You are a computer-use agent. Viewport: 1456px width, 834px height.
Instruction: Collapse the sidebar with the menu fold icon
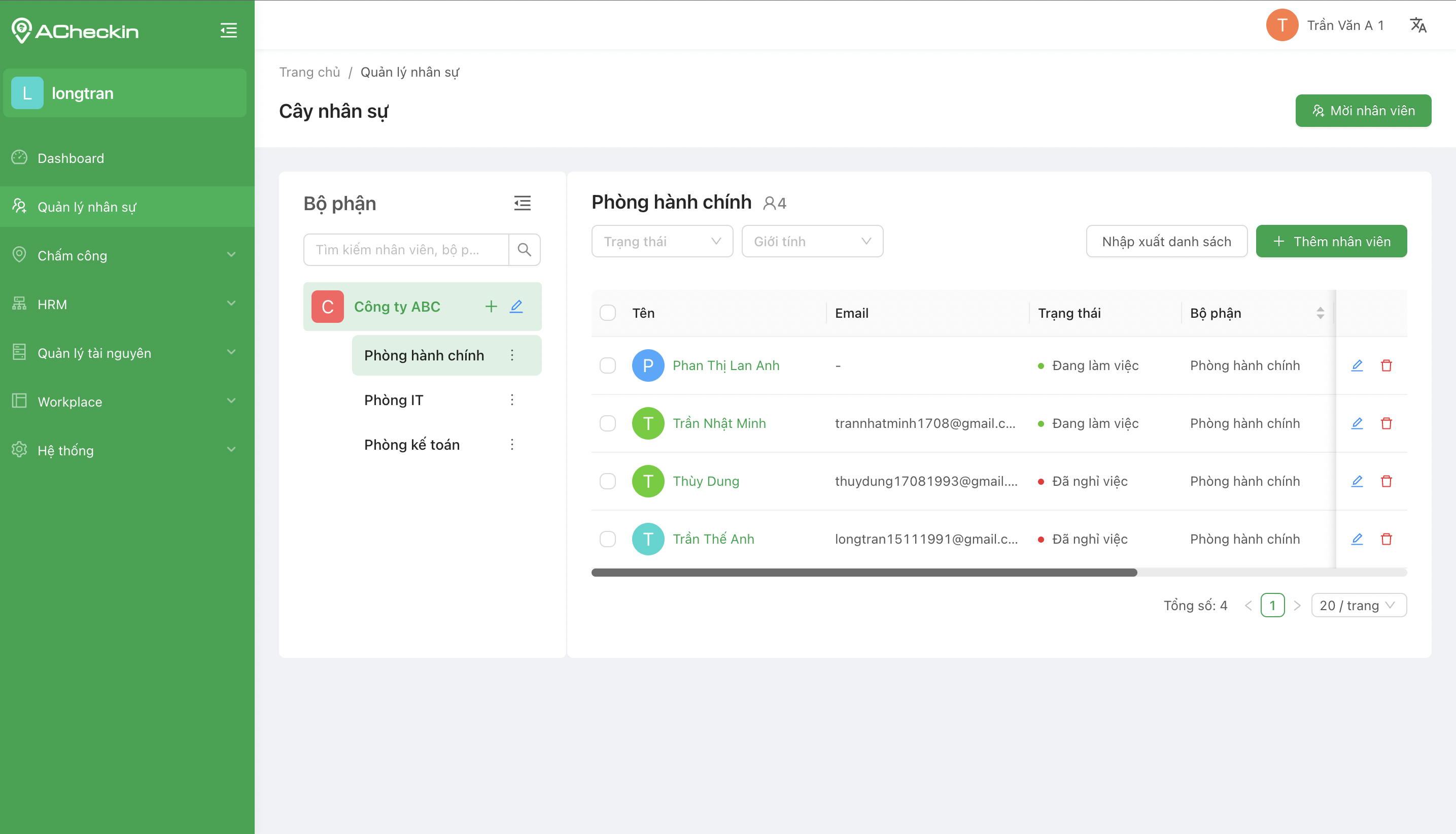(228, 30)
